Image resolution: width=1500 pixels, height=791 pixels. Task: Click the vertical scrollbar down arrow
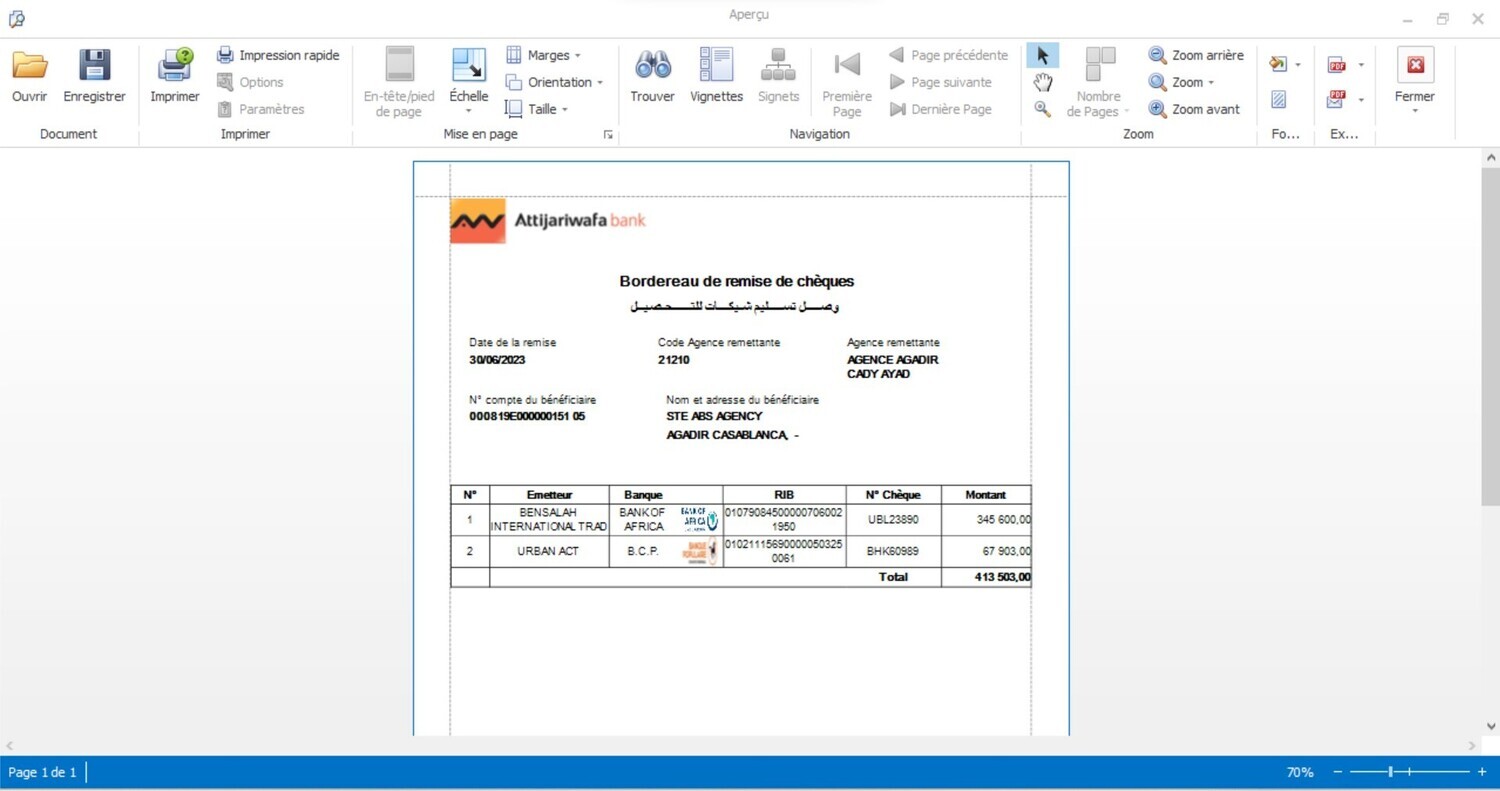tap(1490, 727)
